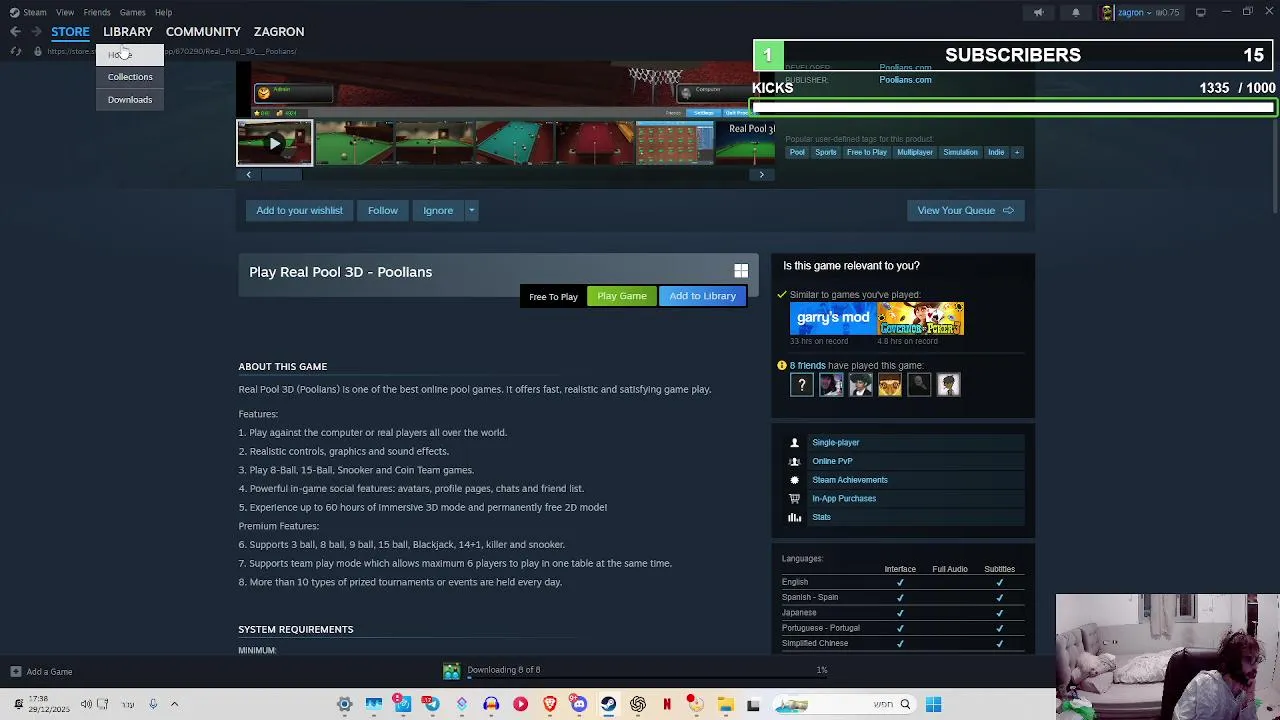Viewport: 1280px width, 720px height.
Task: Open the Games menu
Action: [132, 12]
